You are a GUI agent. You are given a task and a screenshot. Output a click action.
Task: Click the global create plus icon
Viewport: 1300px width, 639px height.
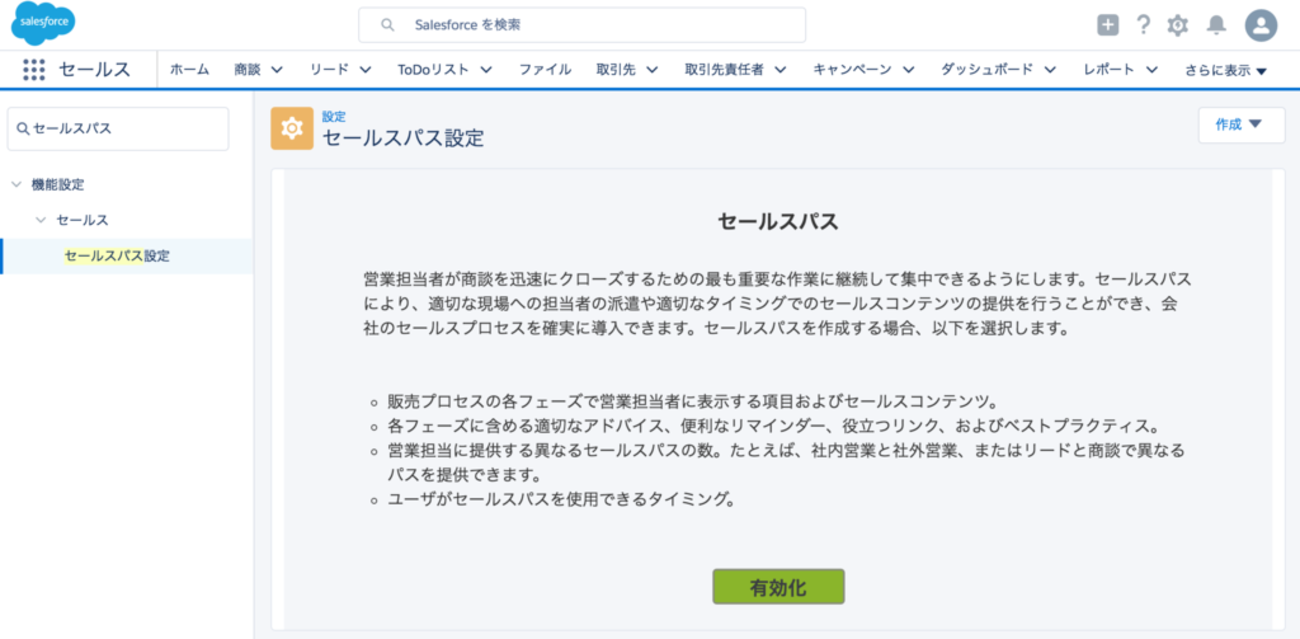coord(1108,25)
